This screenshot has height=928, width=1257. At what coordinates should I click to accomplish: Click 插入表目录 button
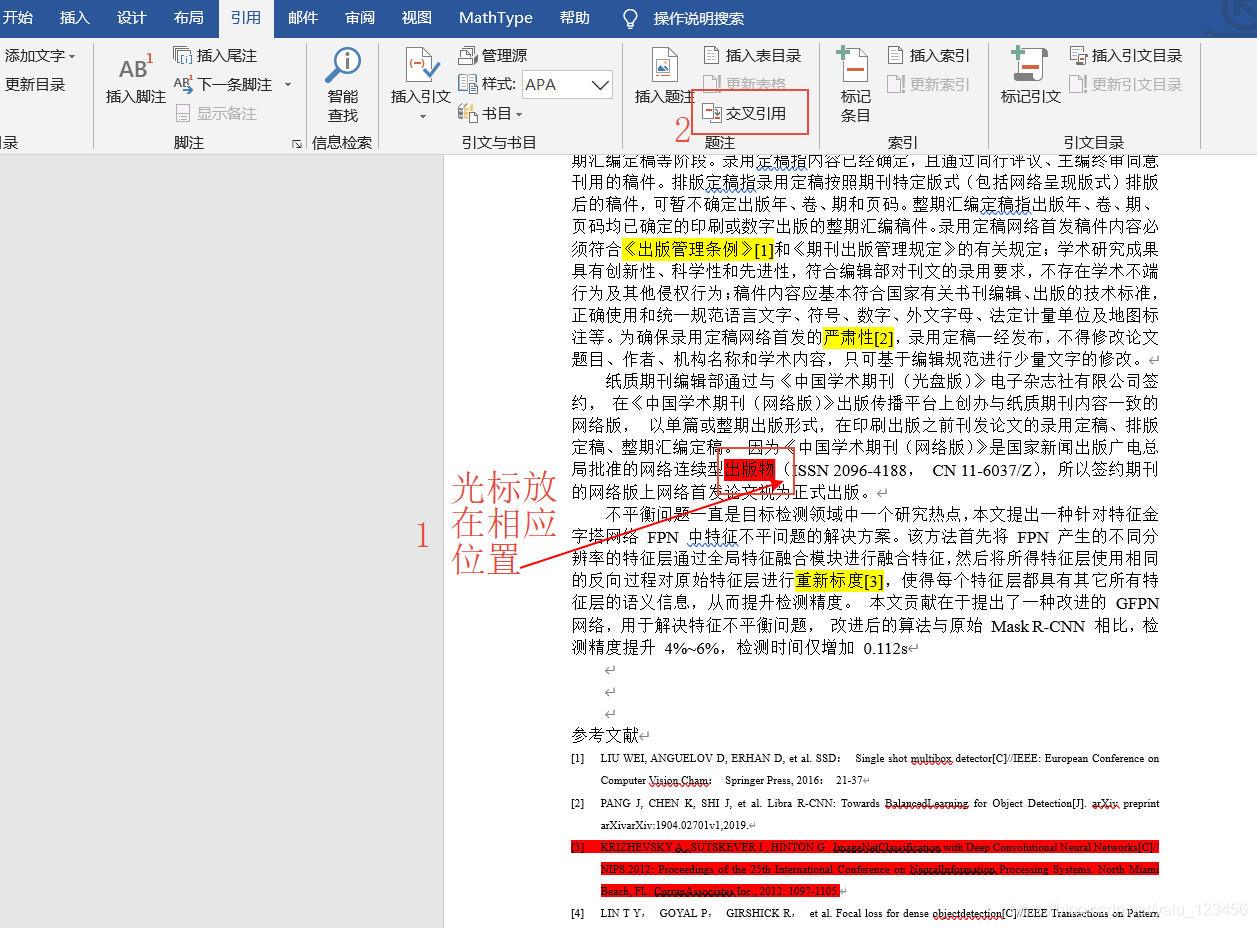(x=752, y=56)
